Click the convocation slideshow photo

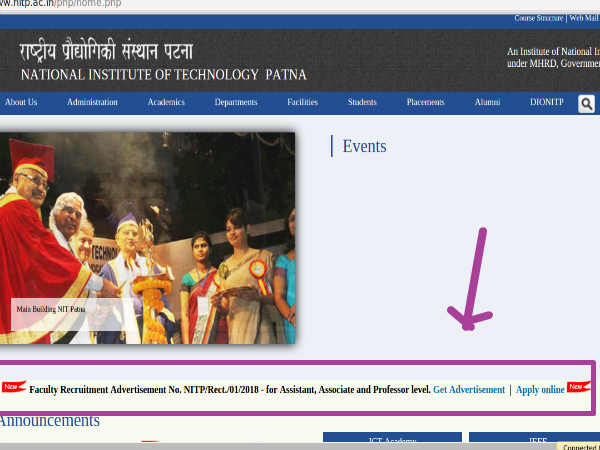pyautogui.click(x=147, y=238)
